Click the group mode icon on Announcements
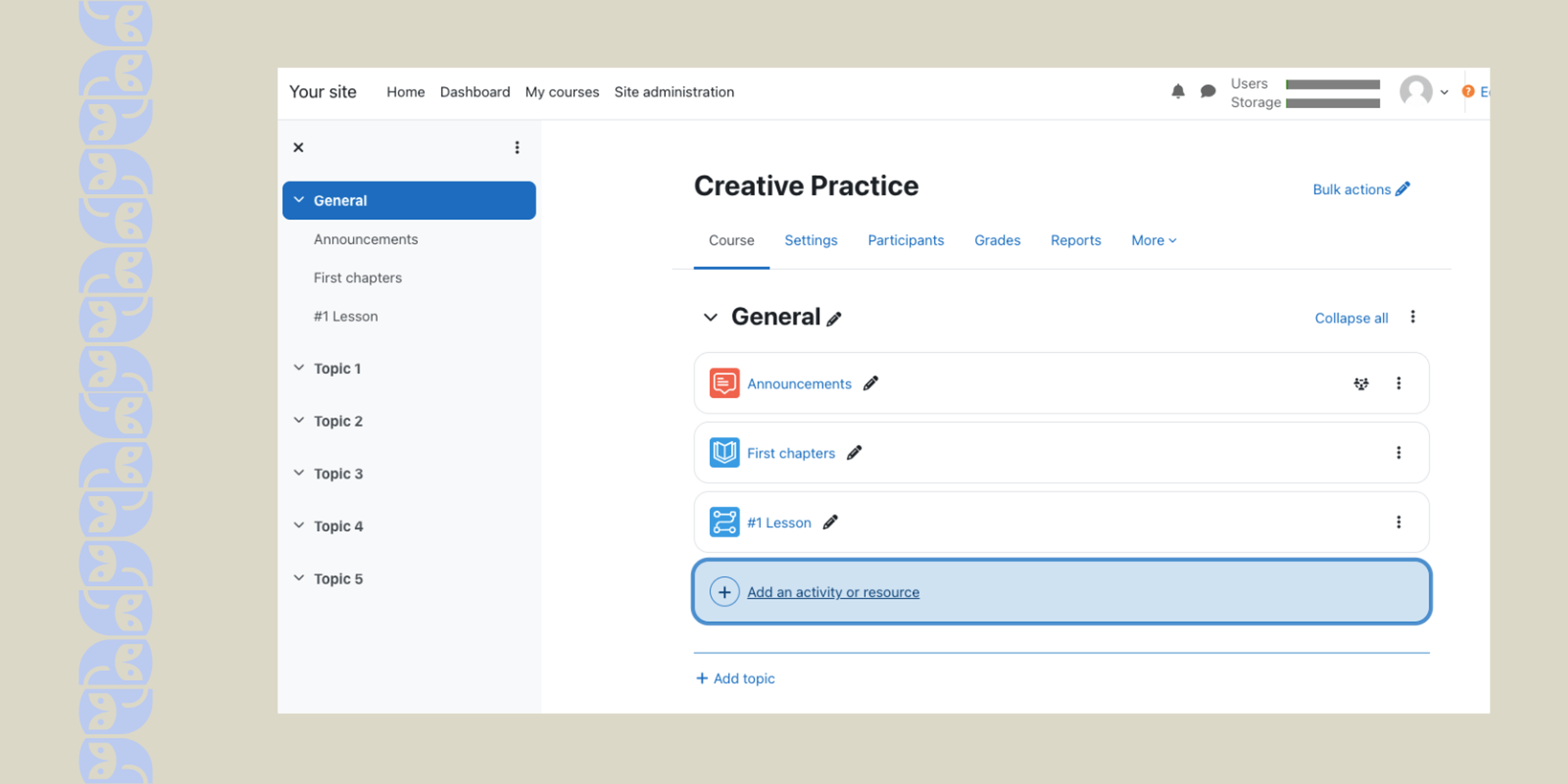1568x784 pixels. [1361, 383]
